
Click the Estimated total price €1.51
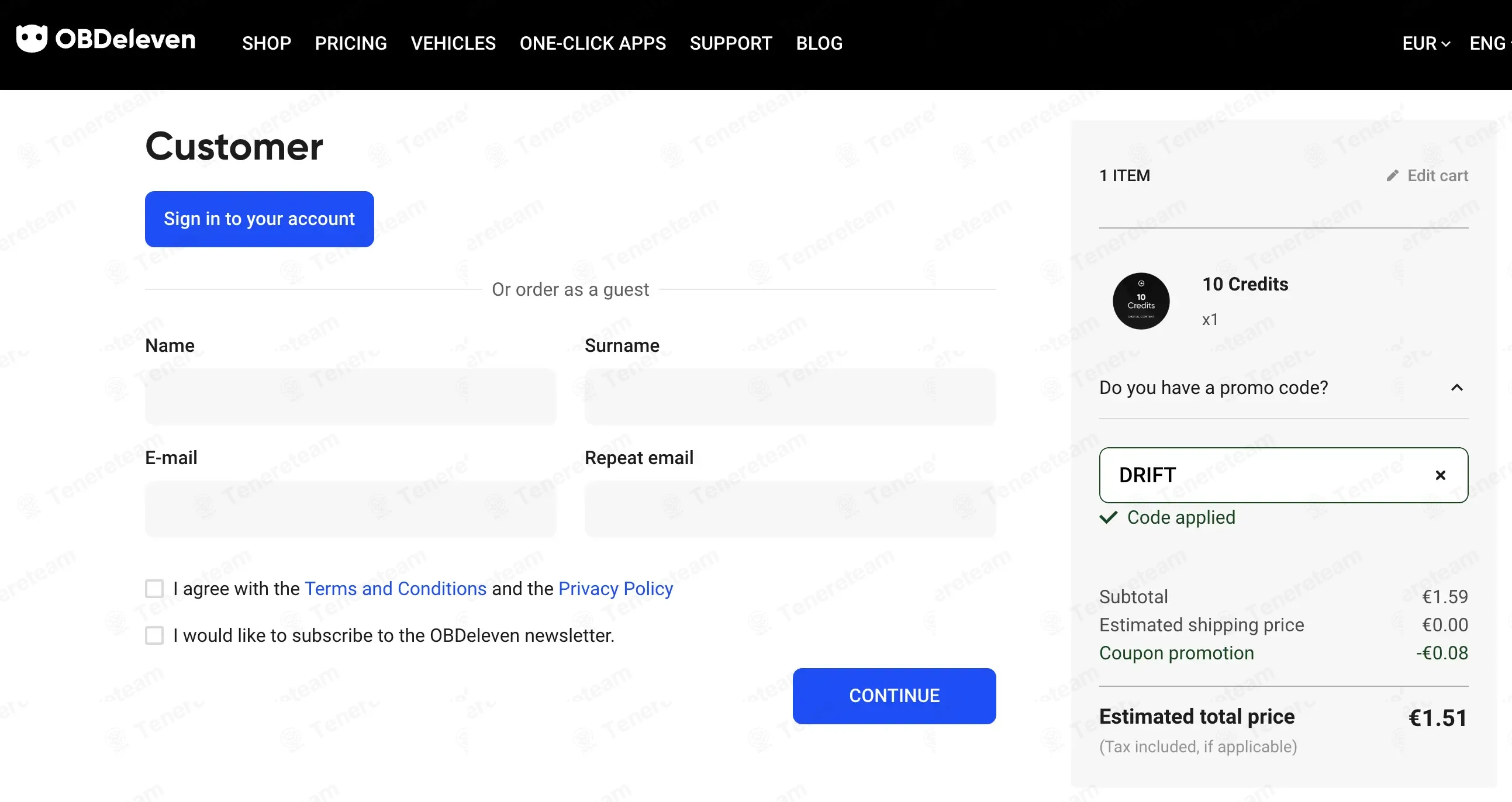click(x=1438, y=718)
